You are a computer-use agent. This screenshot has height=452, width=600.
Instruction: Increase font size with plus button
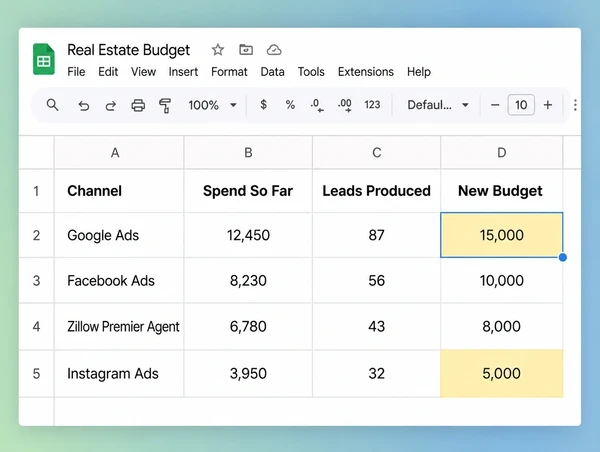548,105
